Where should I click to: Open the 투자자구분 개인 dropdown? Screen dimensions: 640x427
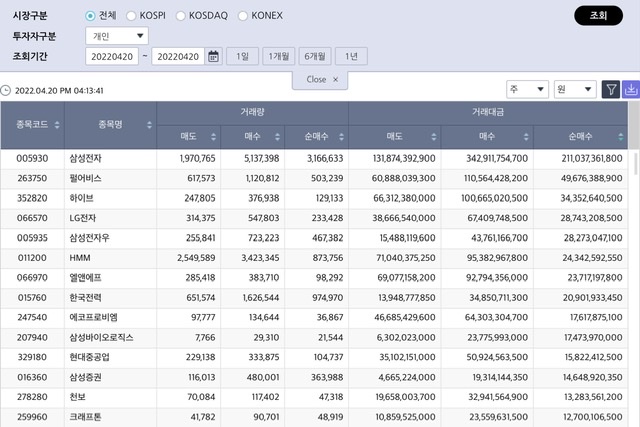coord(117,36)
